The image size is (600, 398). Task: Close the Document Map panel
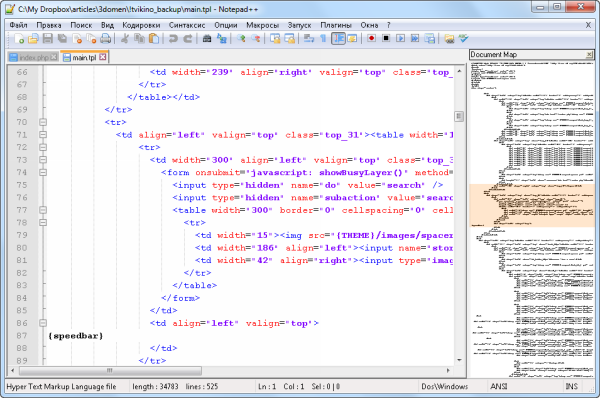click(x=590, y=55)
